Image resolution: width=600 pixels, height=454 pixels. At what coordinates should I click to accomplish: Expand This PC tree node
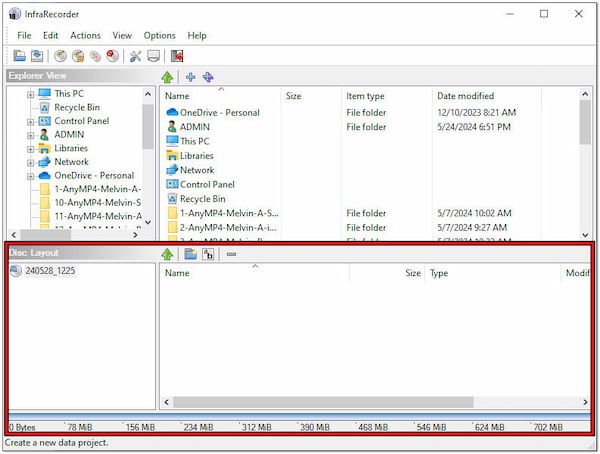click(x=31, y=95)
